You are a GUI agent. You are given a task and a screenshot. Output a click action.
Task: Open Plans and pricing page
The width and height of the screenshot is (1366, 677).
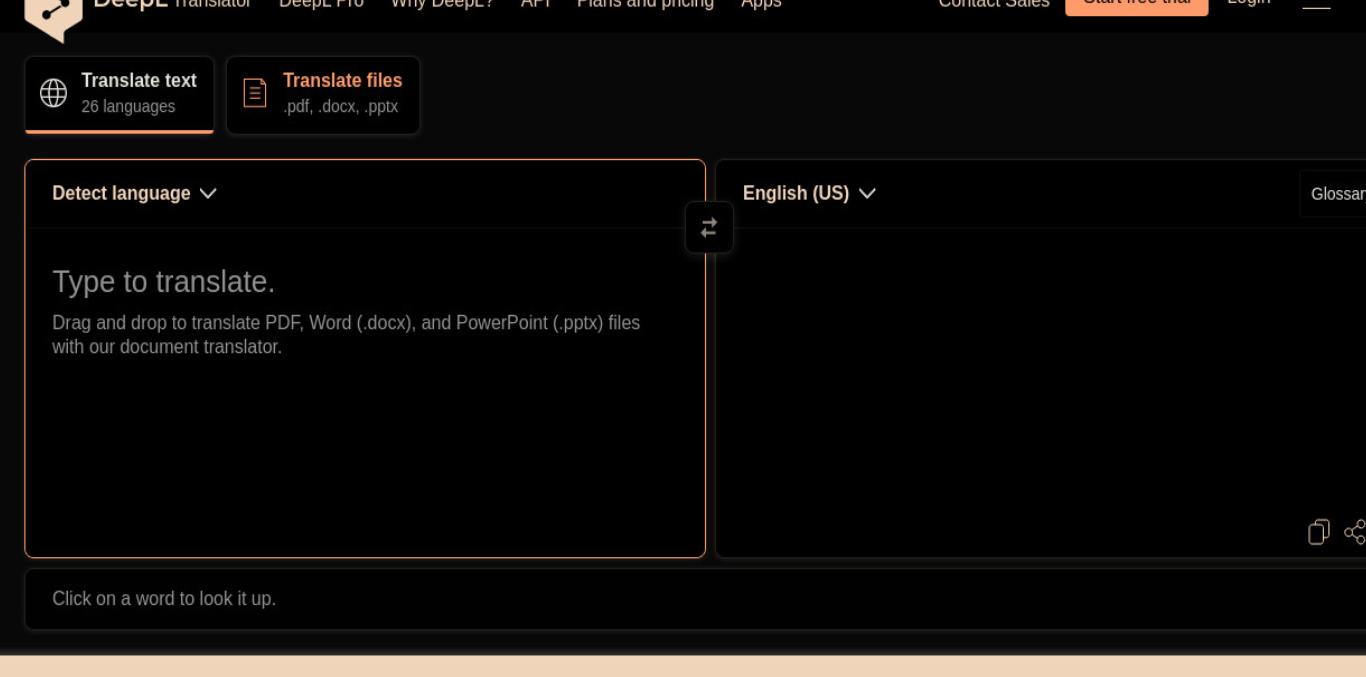click(645, 4)
